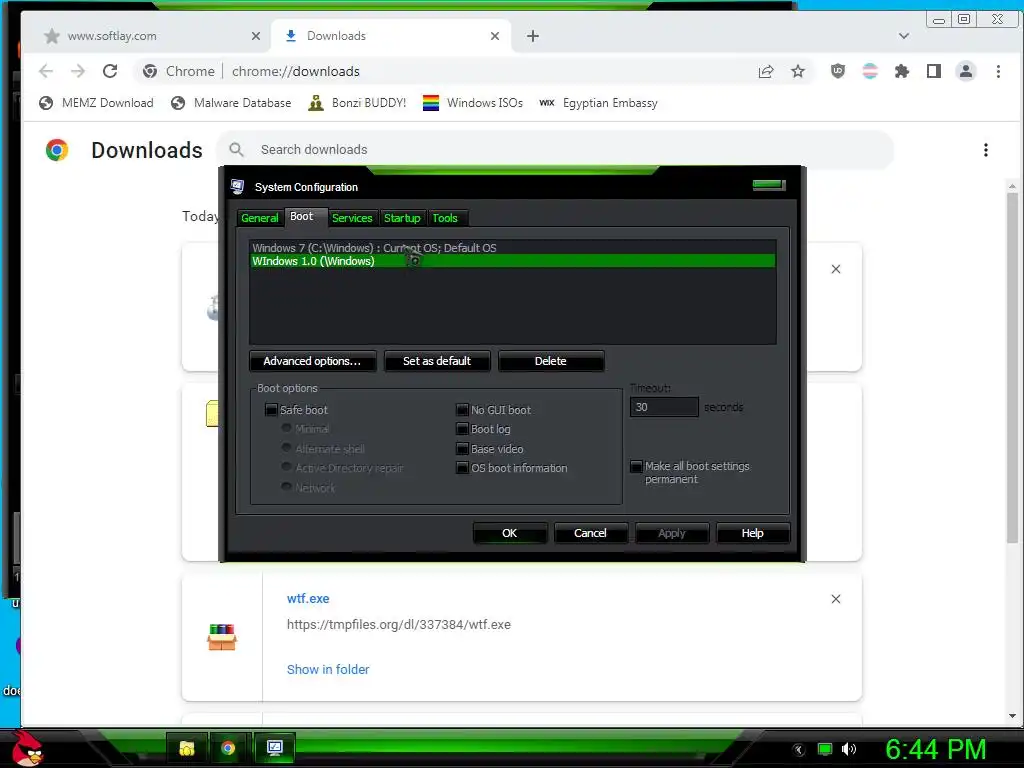Image resolution: width=1024 pixels, height=768 pixels.
Task: Open File Explorer from taskbar
Action: pyautogui.click(x=187, y=748)
